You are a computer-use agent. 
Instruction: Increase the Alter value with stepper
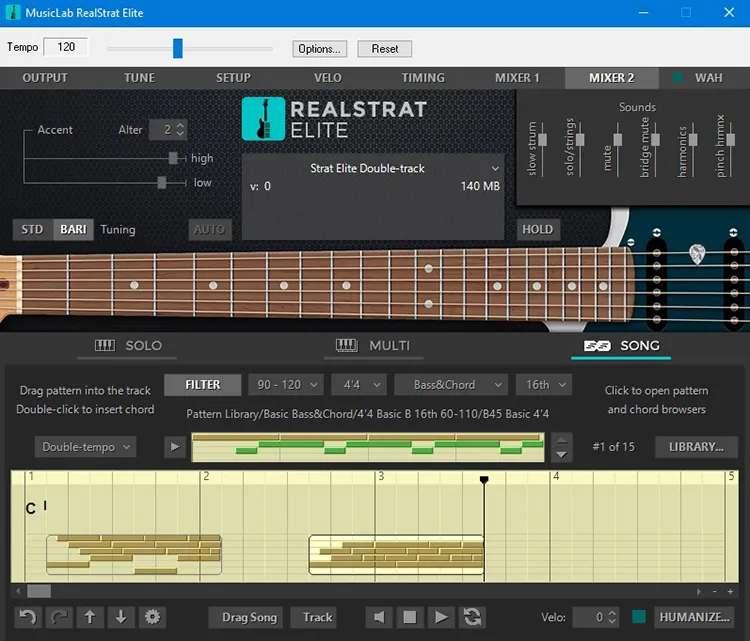[180, 126]
